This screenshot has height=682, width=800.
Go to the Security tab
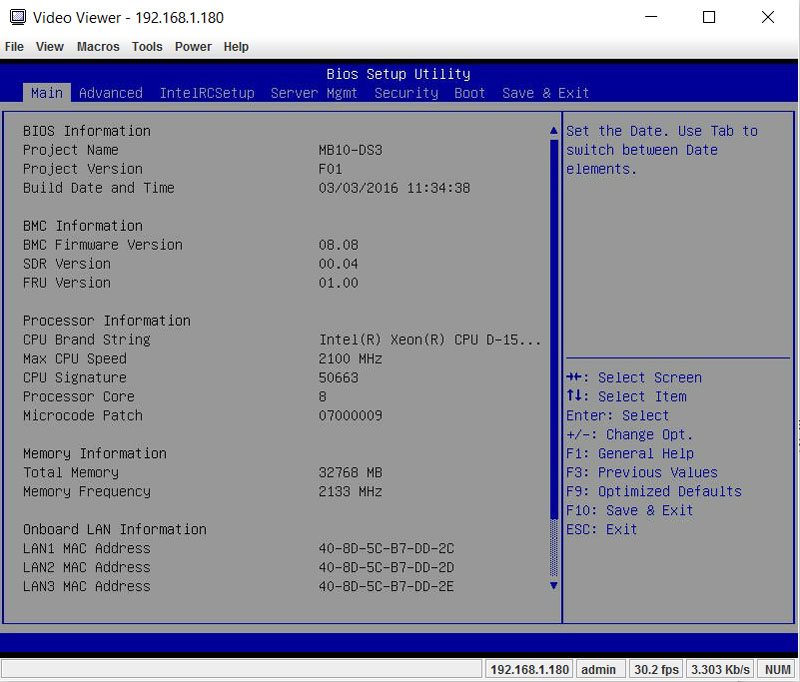click(406, 93)
